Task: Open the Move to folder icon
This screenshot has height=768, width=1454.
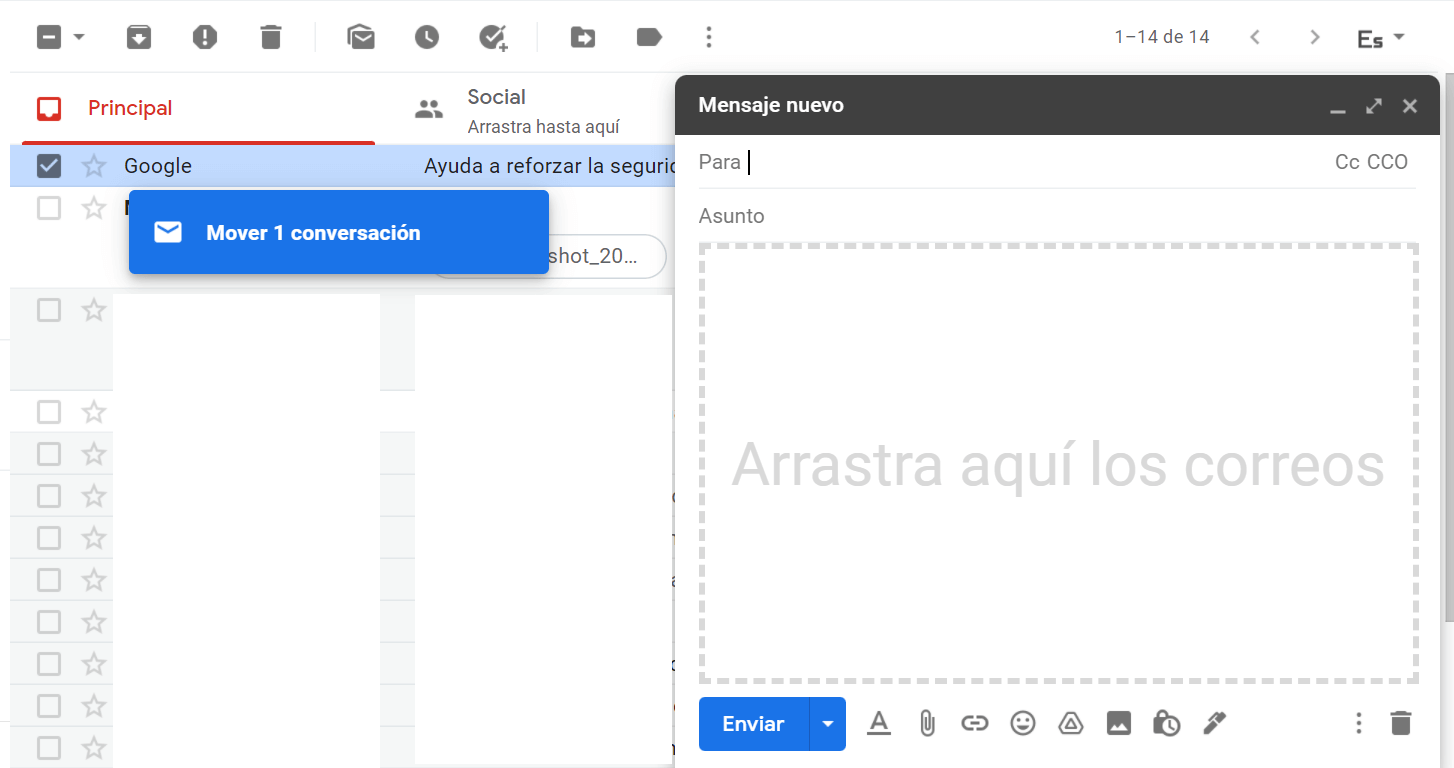Action: tap(583, 38)
